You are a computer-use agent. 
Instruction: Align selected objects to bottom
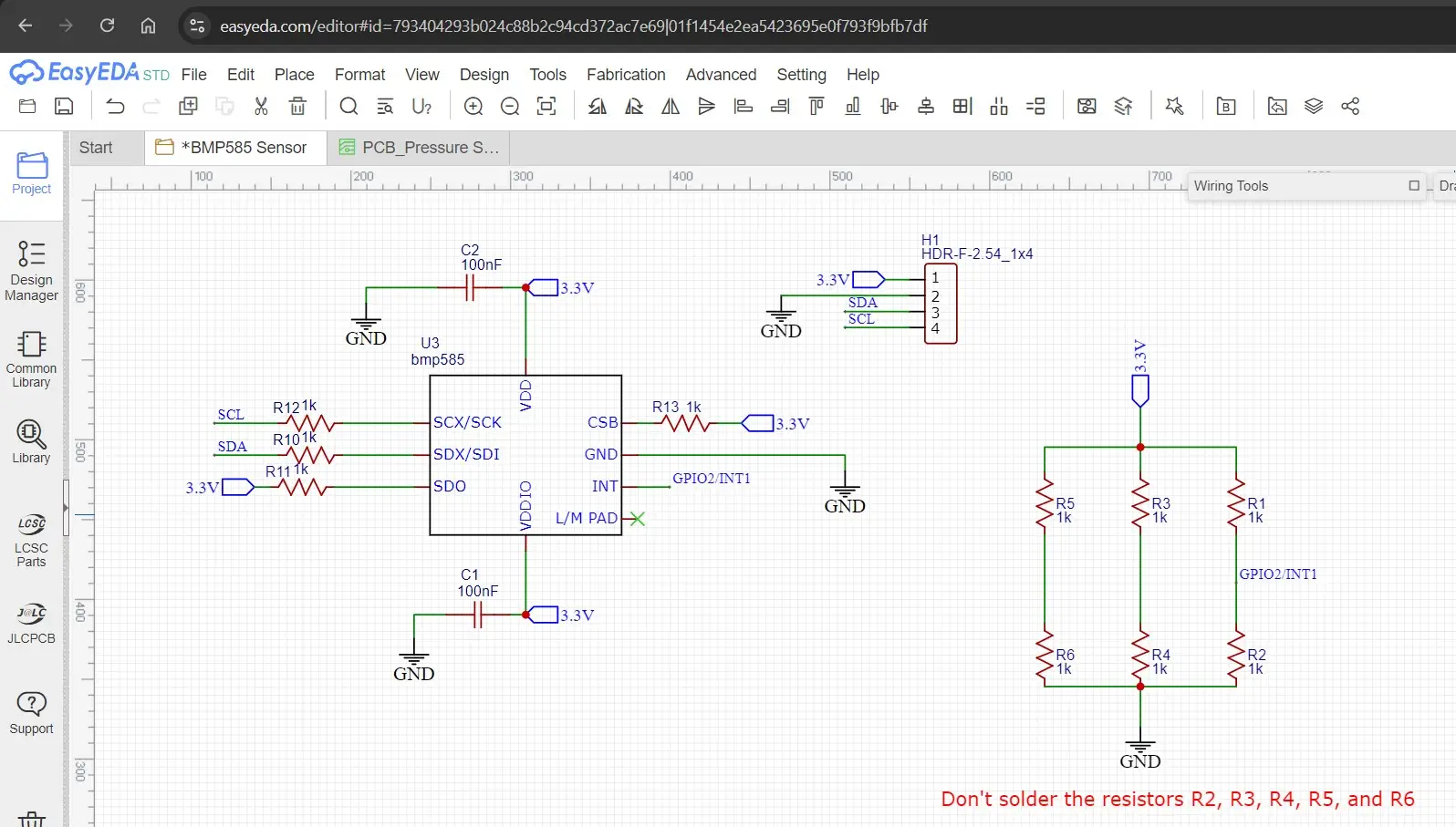coord(853,106)
